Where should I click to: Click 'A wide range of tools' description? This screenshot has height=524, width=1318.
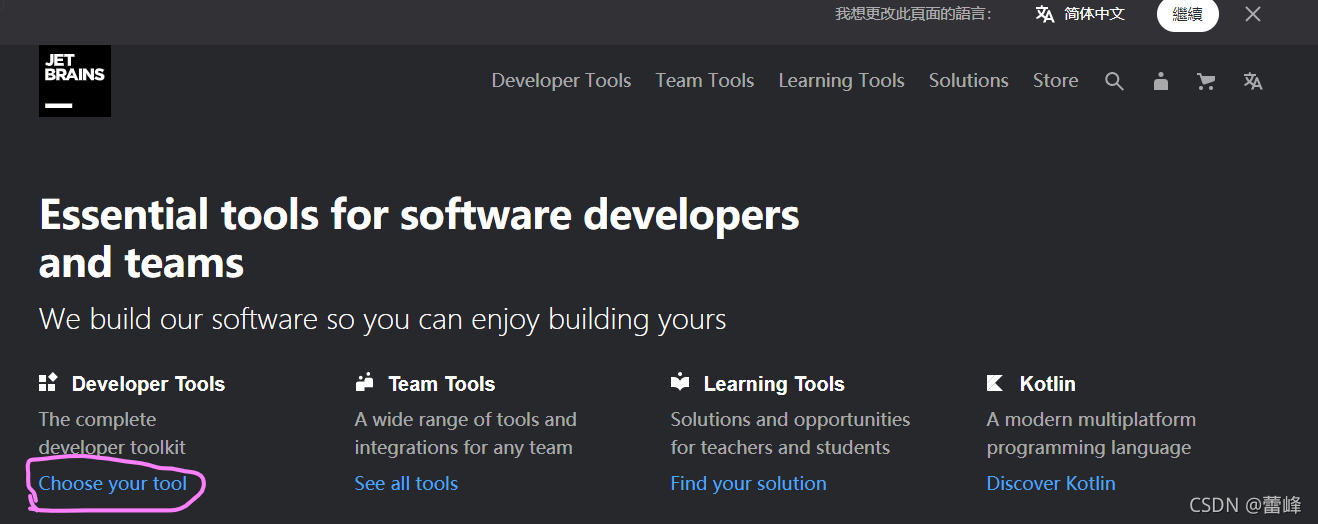(465, 433)
